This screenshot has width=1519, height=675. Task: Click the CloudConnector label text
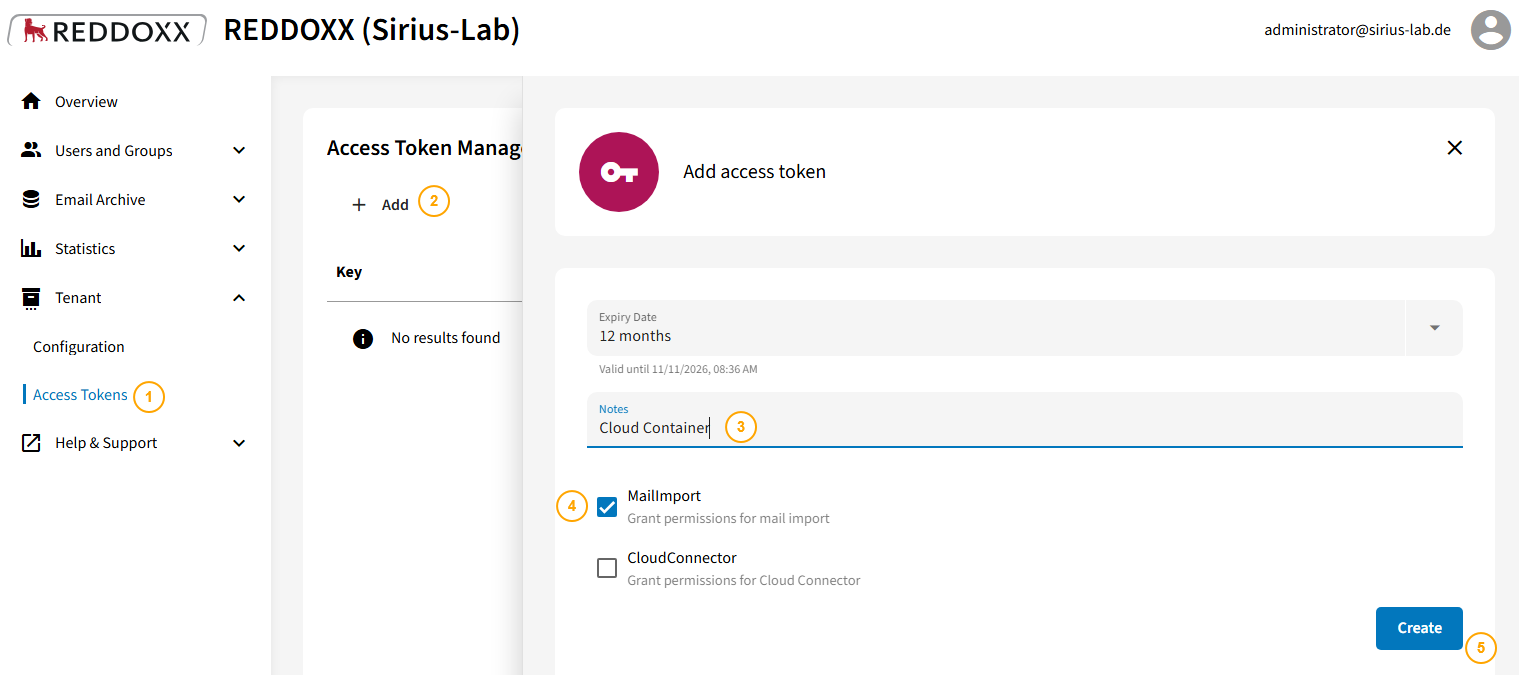coord(682,558)
